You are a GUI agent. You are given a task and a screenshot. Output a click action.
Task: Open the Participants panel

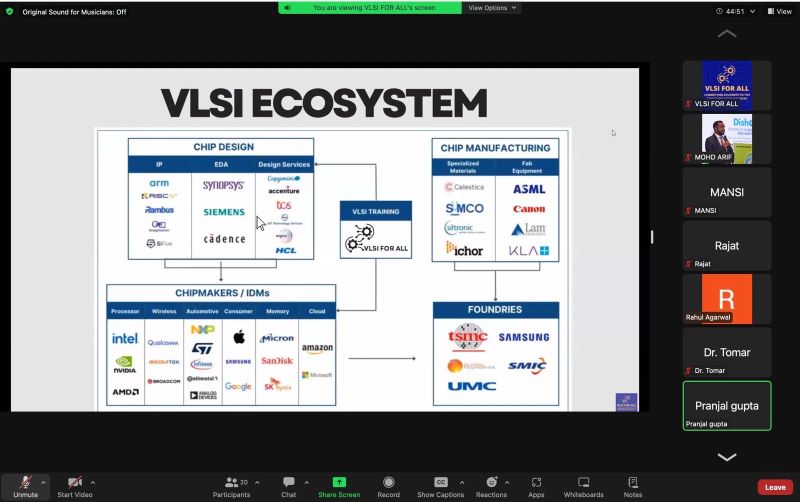click(x=232, y=487)
